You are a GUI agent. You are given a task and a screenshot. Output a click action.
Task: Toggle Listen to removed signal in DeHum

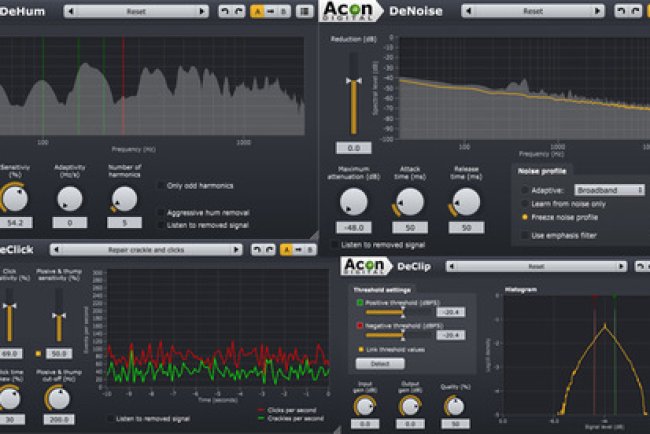[x=160, y=225]
